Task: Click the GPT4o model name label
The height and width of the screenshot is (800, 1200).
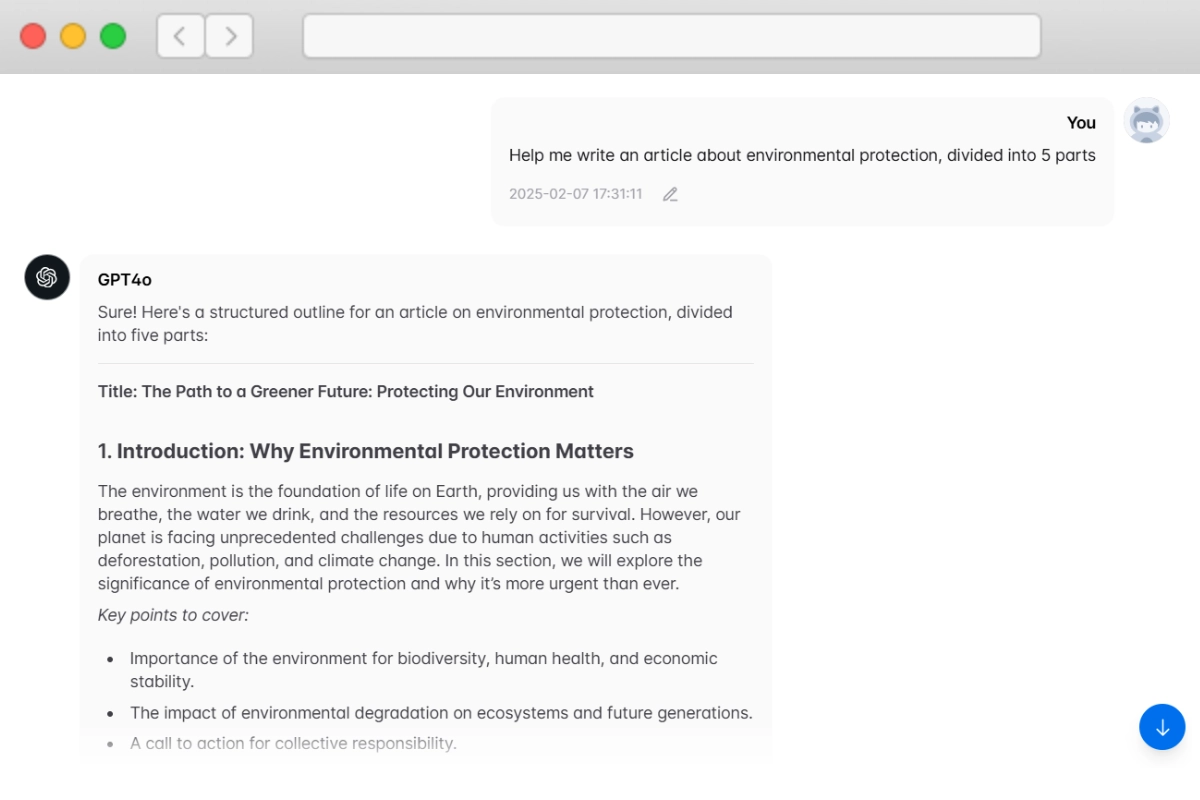Action: [125, 280]
